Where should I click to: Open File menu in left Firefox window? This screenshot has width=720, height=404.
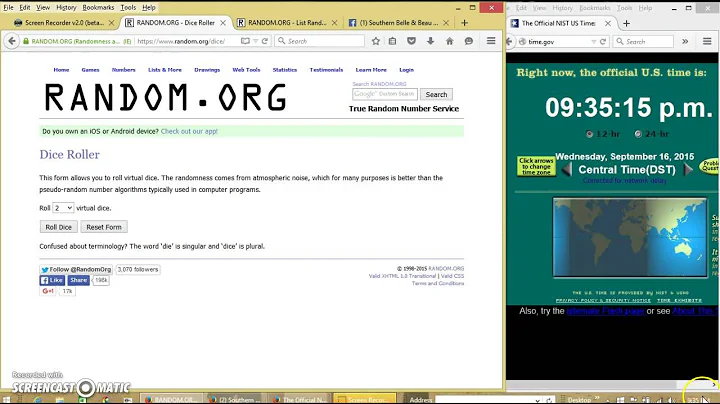[x=8, y=7]
